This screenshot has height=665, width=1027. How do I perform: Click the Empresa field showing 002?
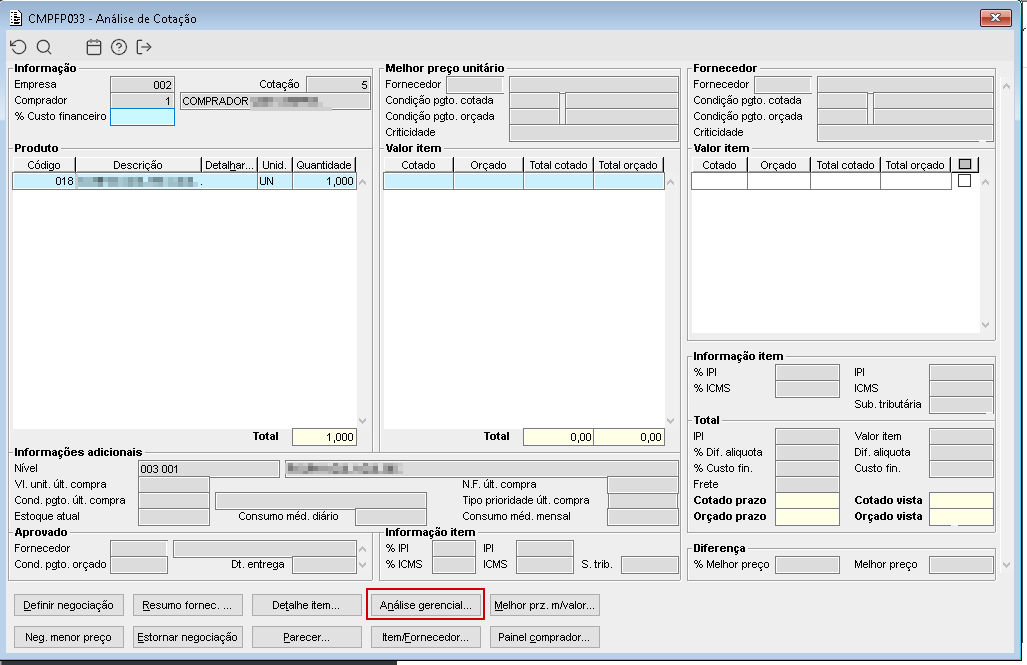(142, 85)
